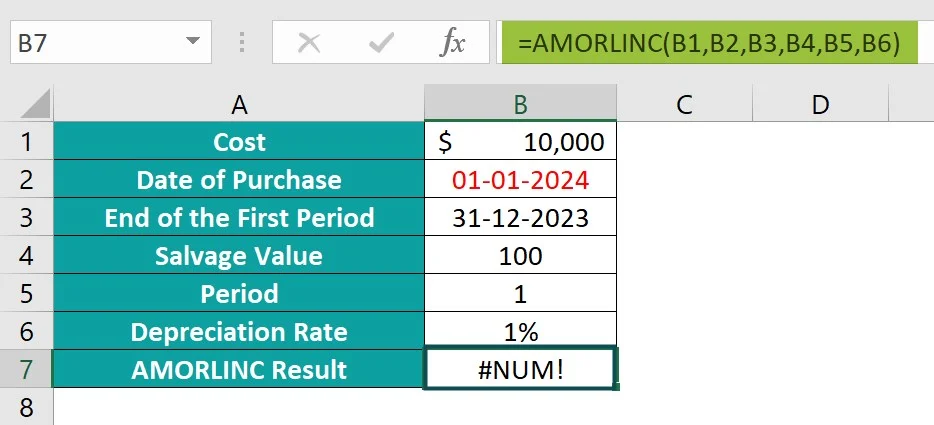
Task: Click the "AMORLINC Result" label cell
Action: (x=239, y=370)
